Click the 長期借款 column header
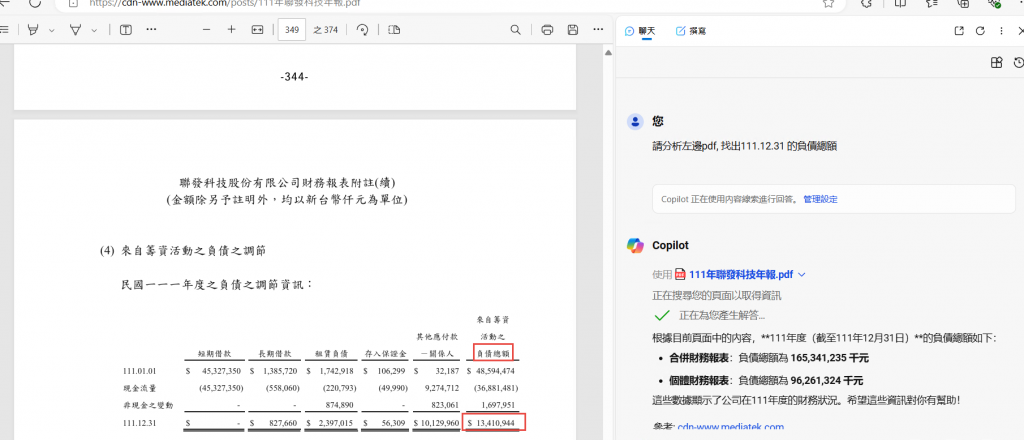1024x440 pixels. coord(273,354)
